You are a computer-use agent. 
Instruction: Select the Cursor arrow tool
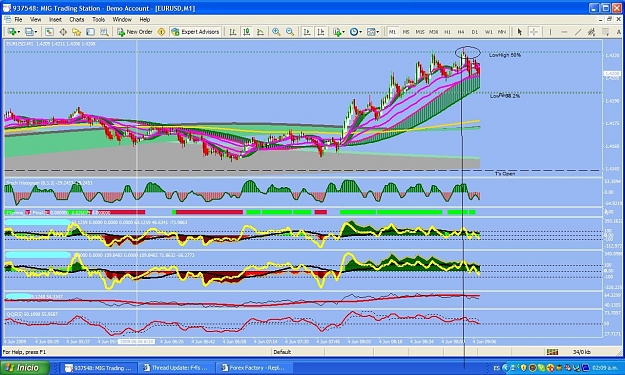(519, 32)
